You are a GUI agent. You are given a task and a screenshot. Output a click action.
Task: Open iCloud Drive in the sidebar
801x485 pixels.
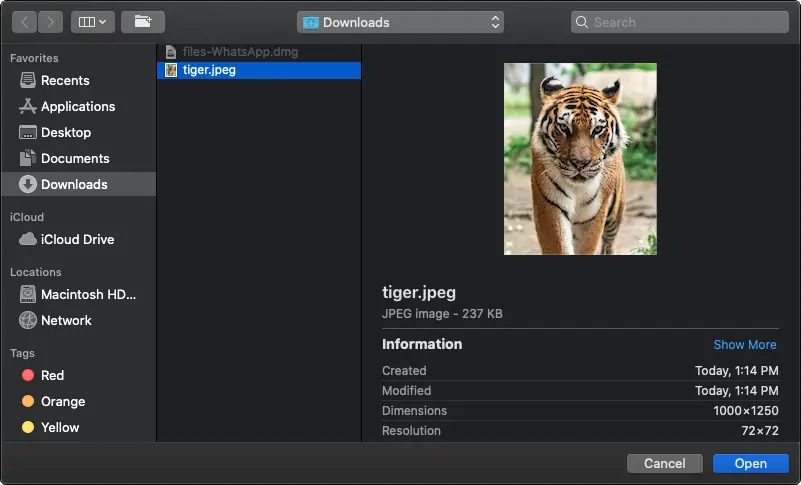[78, 239]
